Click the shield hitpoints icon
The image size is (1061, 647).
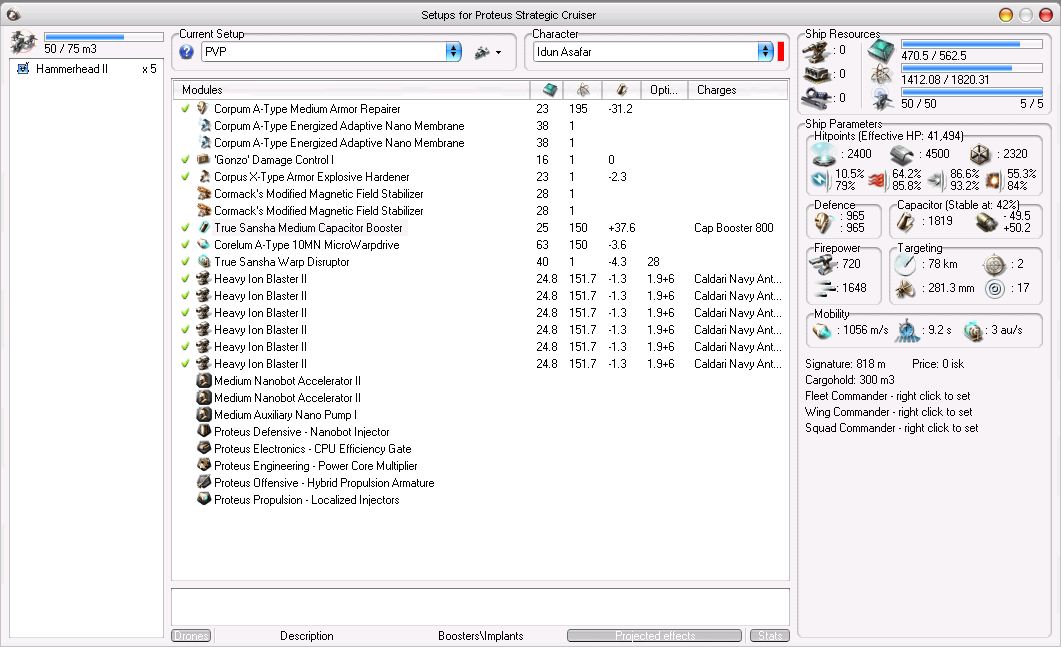pos(823,154)
